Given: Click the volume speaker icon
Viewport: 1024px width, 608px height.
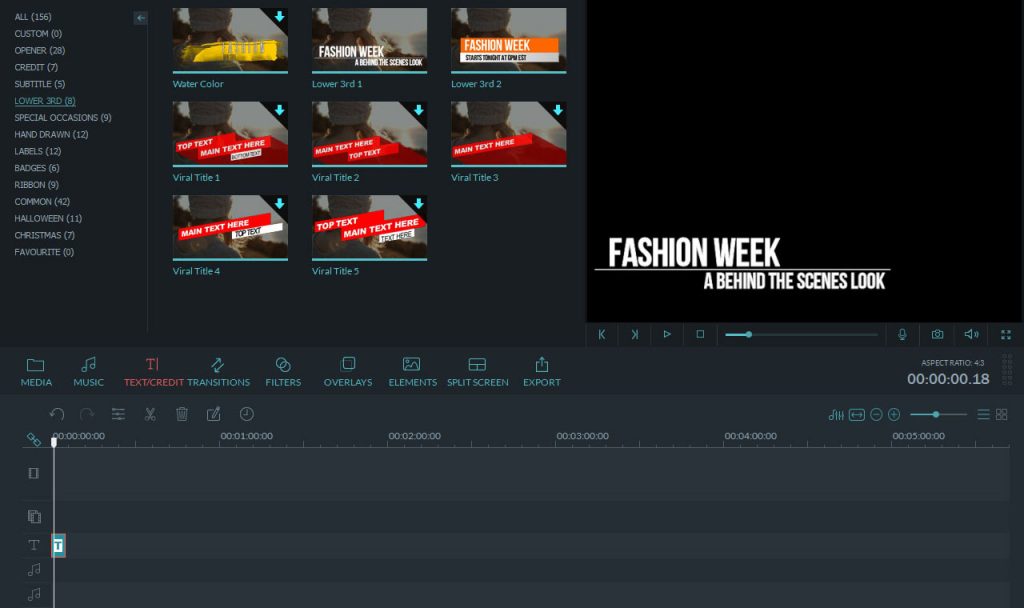Looking at the screenshot, I should (x=971, y=334).
